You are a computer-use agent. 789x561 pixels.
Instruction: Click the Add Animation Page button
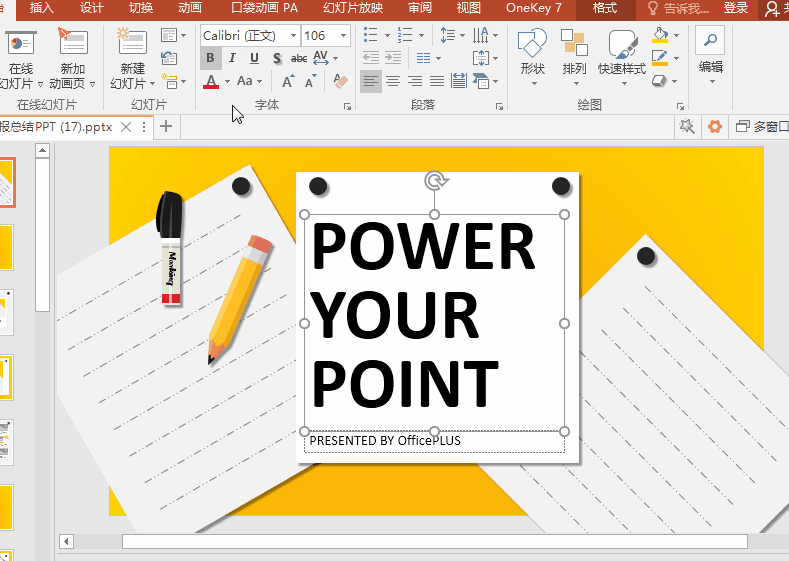72,58
